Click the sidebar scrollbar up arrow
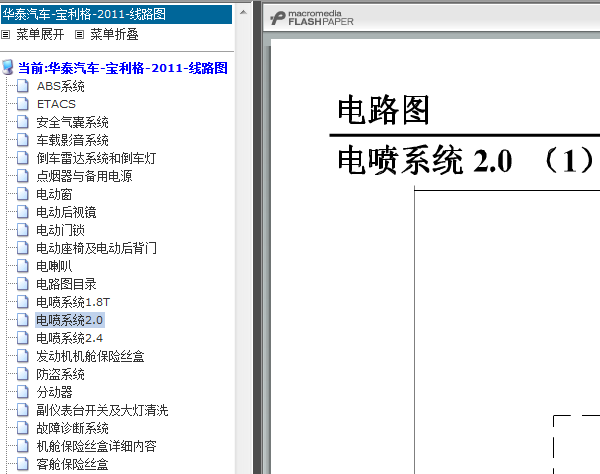 click(x=243, y=12)
